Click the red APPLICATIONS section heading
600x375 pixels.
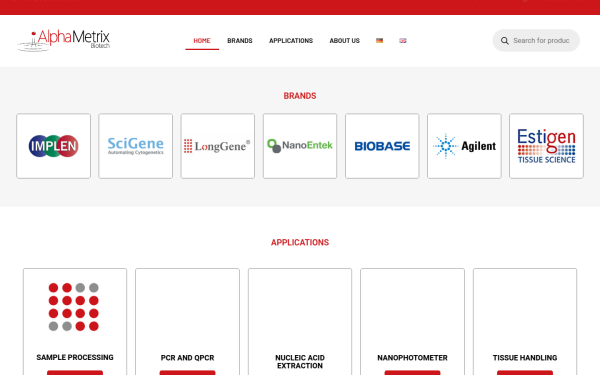(x=300, y=242)
